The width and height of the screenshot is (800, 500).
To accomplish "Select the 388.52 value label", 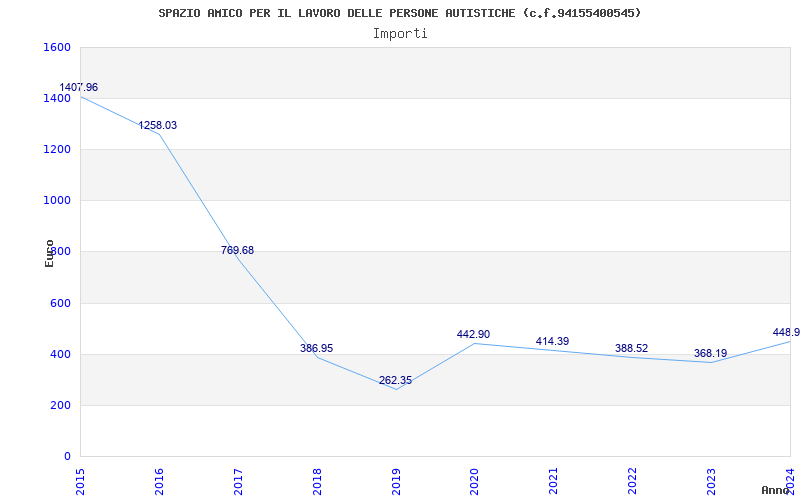I will coord(631,348).
